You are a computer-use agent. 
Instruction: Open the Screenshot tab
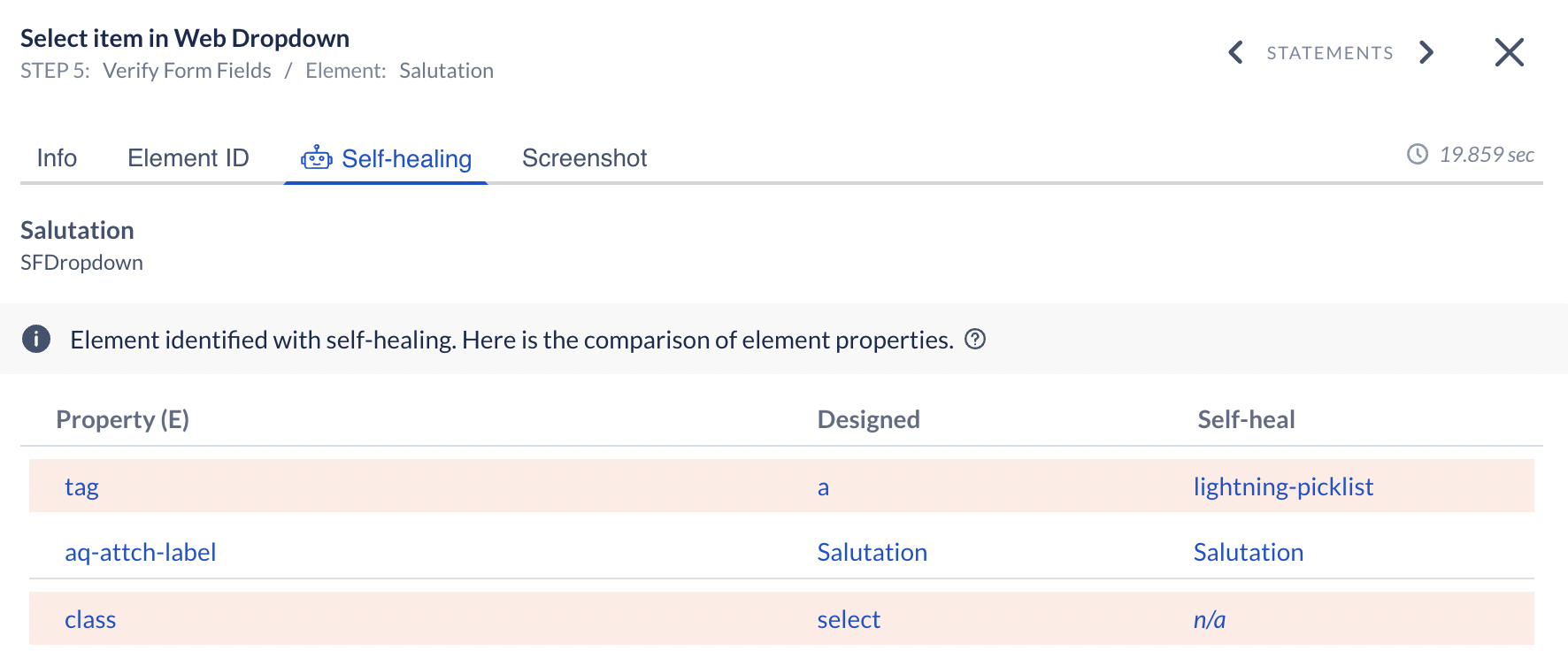[584, 158]
